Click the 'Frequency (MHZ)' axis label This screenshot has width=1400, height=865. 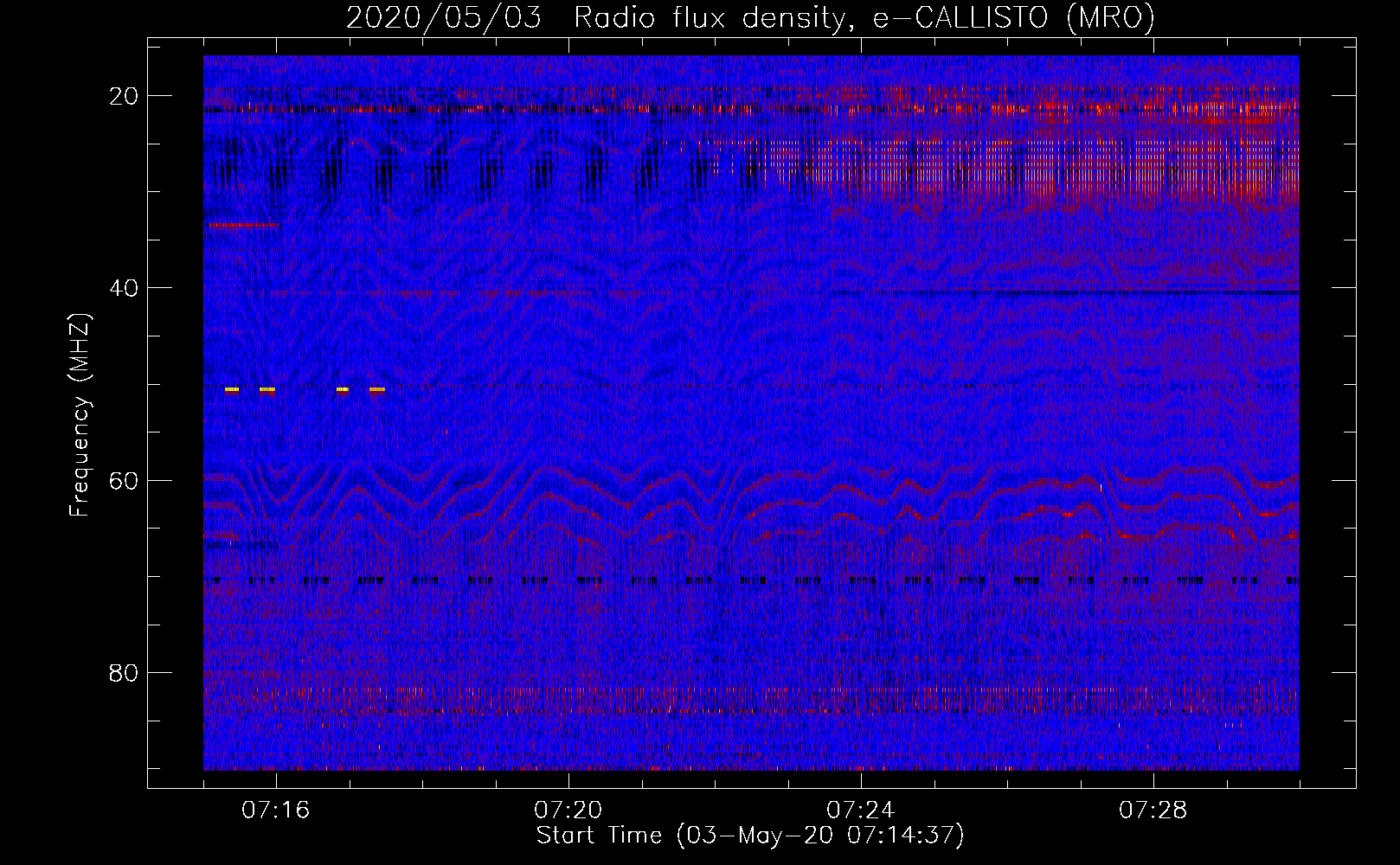[x=80, y=415]
